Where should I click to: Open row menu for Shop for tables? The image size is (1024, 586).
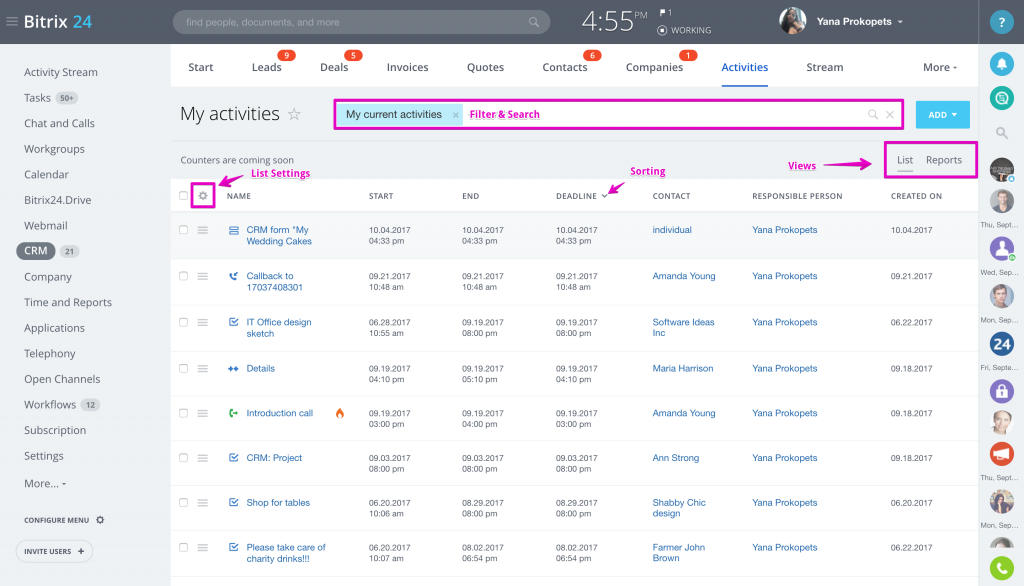[x=202, y=503]
